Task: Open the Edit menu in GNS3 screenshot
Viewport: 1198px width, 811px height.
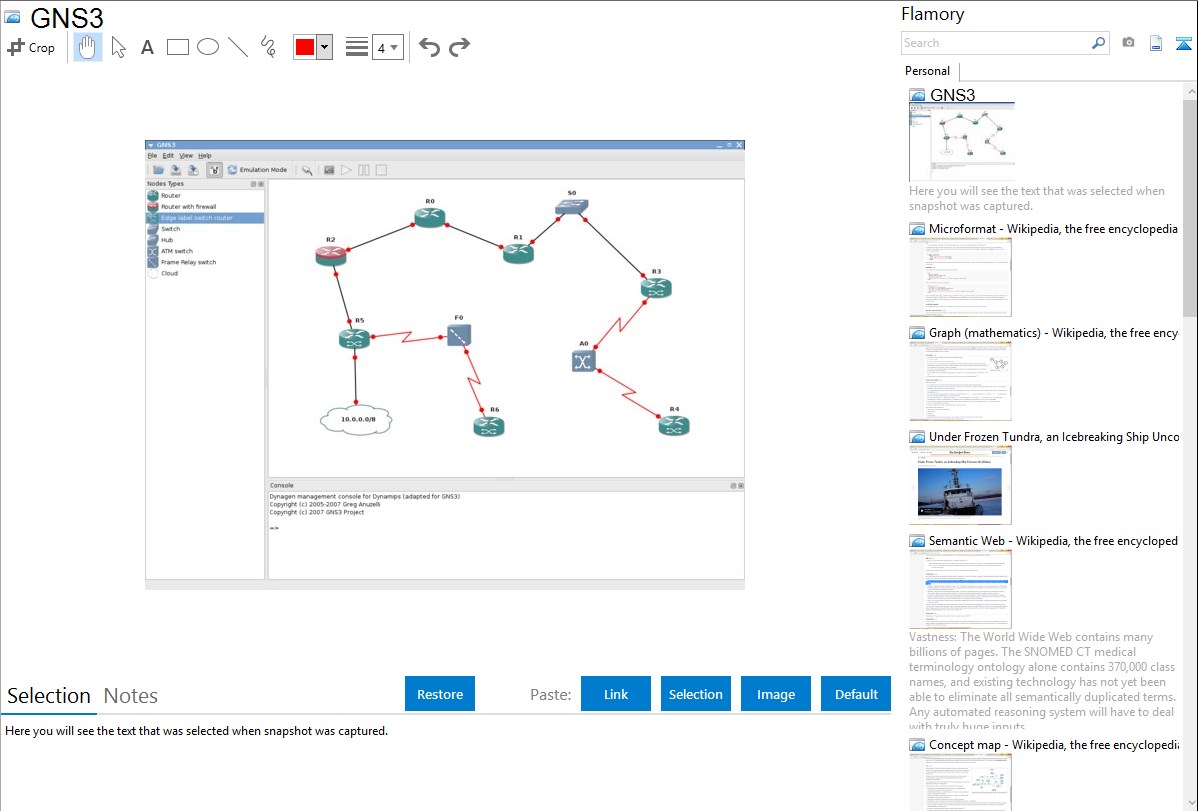Action: pyautogui.click(x=168, y=156)
